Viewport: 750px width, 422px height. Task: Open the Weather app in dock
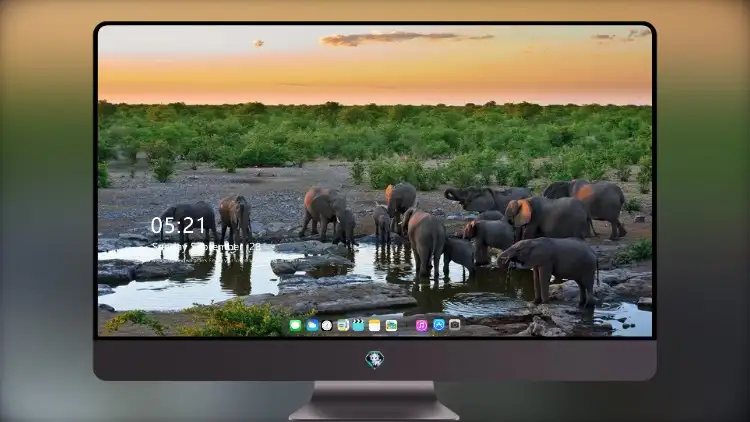click(312, 325)
